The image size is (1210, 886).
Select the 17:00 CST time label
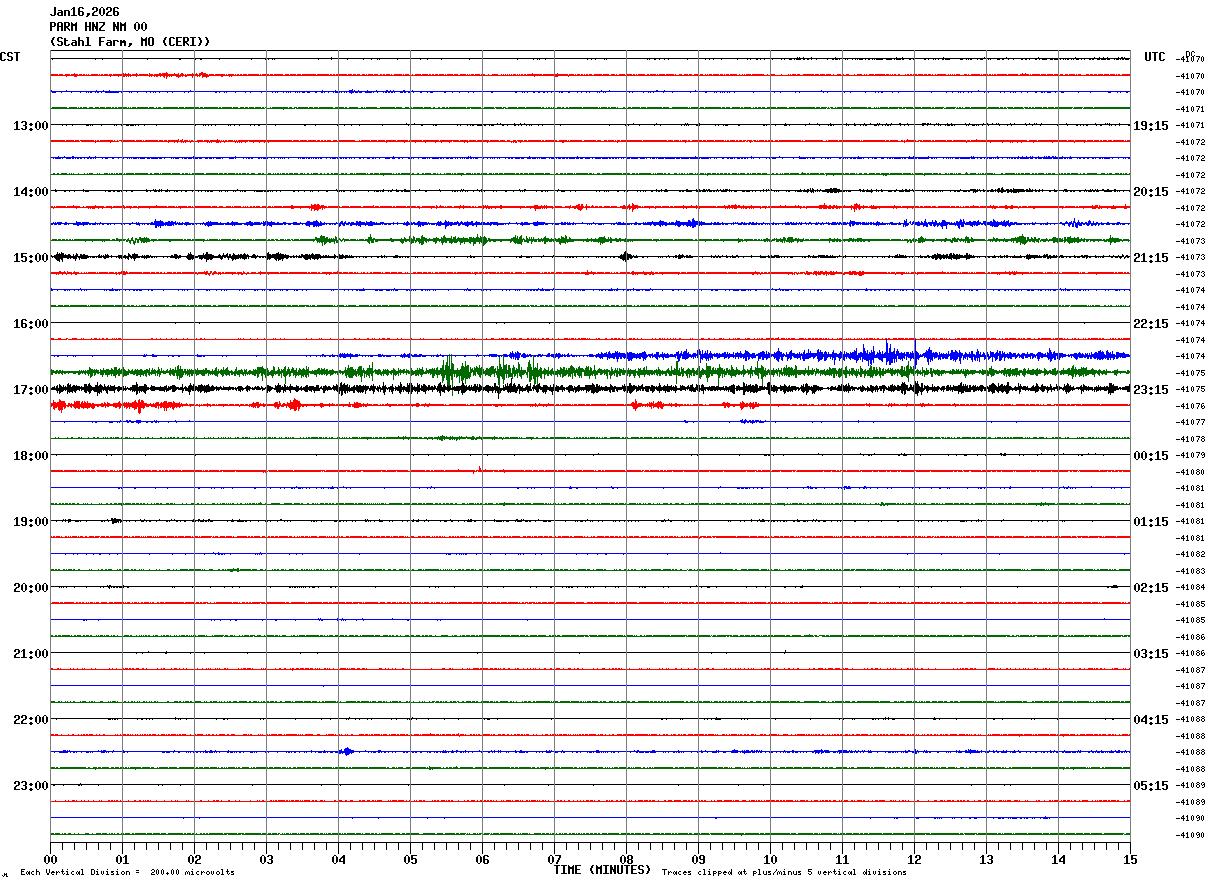click(x=30, y=390)
